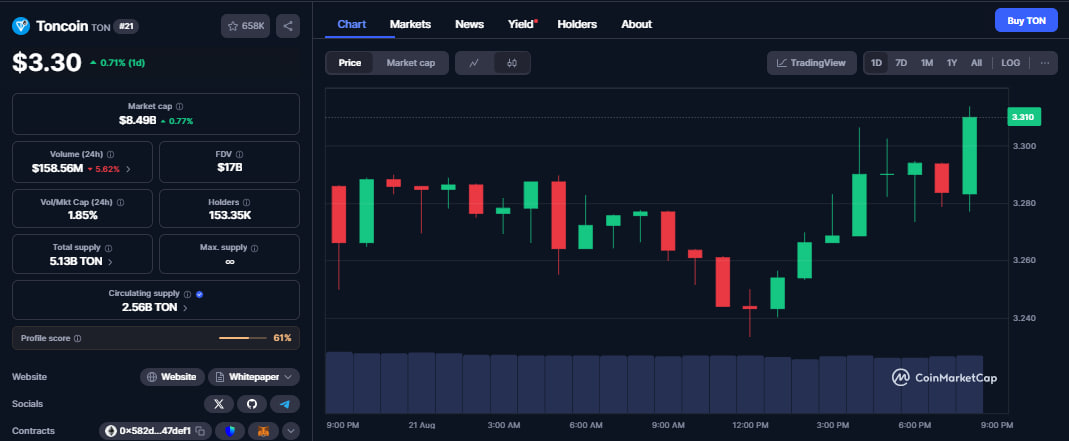Open the X (Twitter) social link
This screenshot has height=441, width=1069.
coord(219,404)
